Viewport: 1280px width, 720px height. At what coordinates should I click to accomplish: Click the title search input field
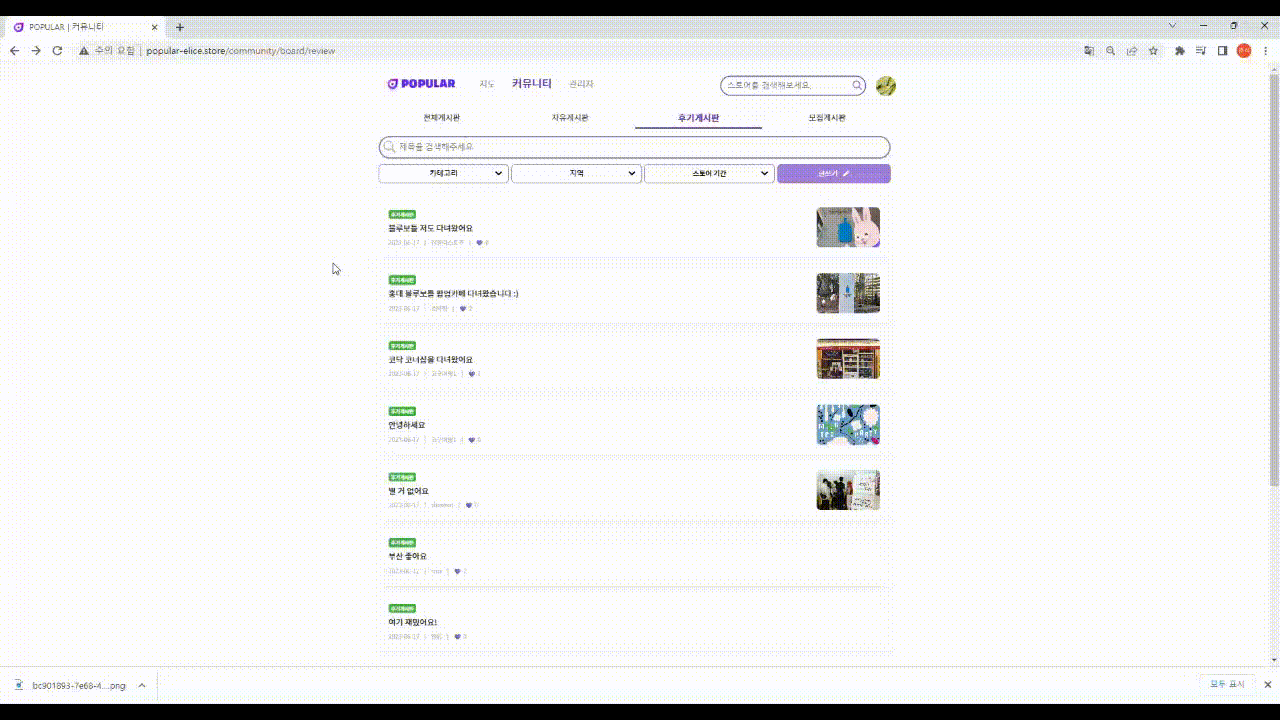pos(634,147)
